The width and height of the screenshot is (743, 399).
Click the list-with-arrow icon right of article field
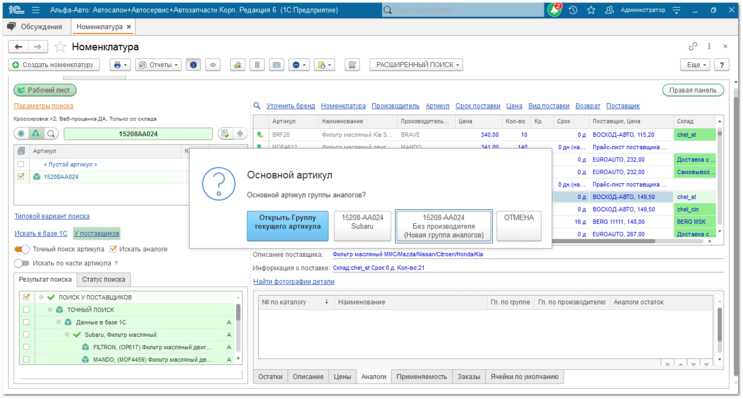click(x=226, y=134)
